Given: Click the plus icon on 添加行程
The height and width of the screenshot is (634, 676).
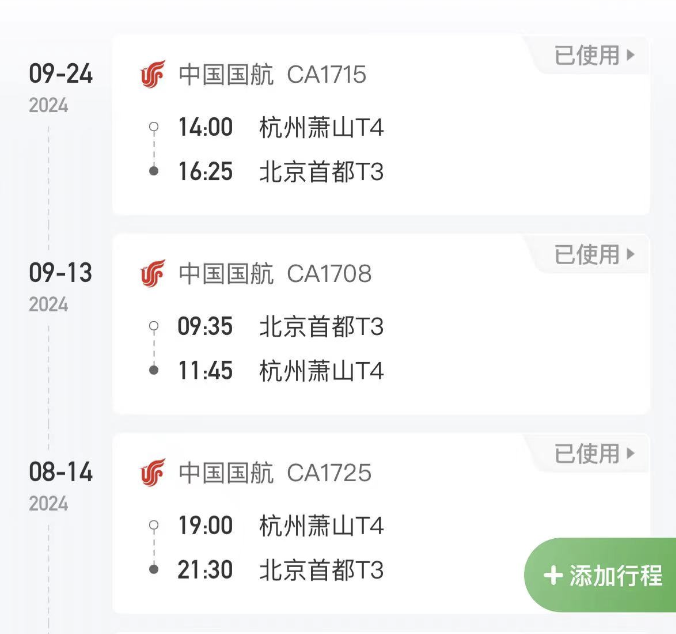Looking at the screenshot, I should point(553,576).
